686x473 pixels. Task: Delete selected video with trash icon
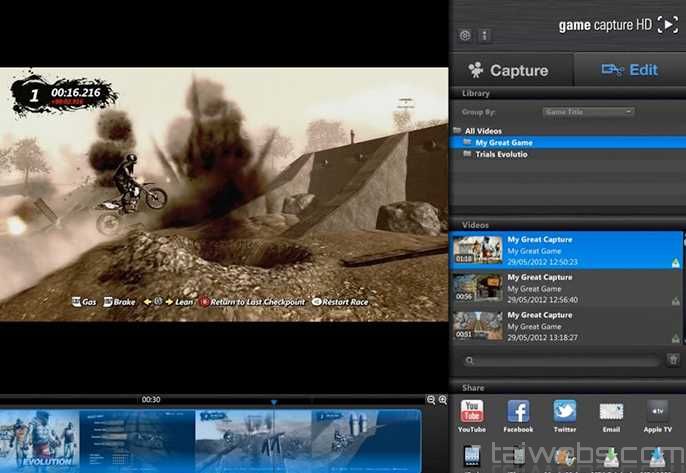point(673,359)
